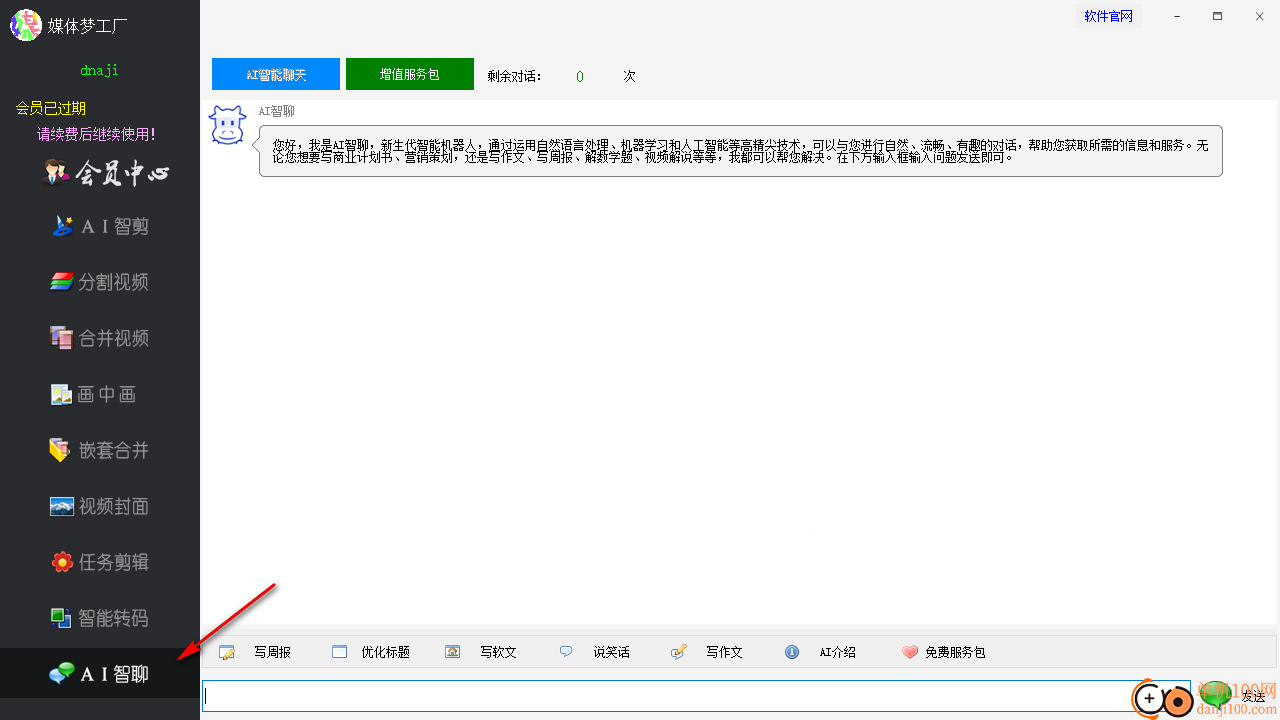Click the 写软文 picture icon
This screenshot has width=1280, height=720.
[452, 652]
